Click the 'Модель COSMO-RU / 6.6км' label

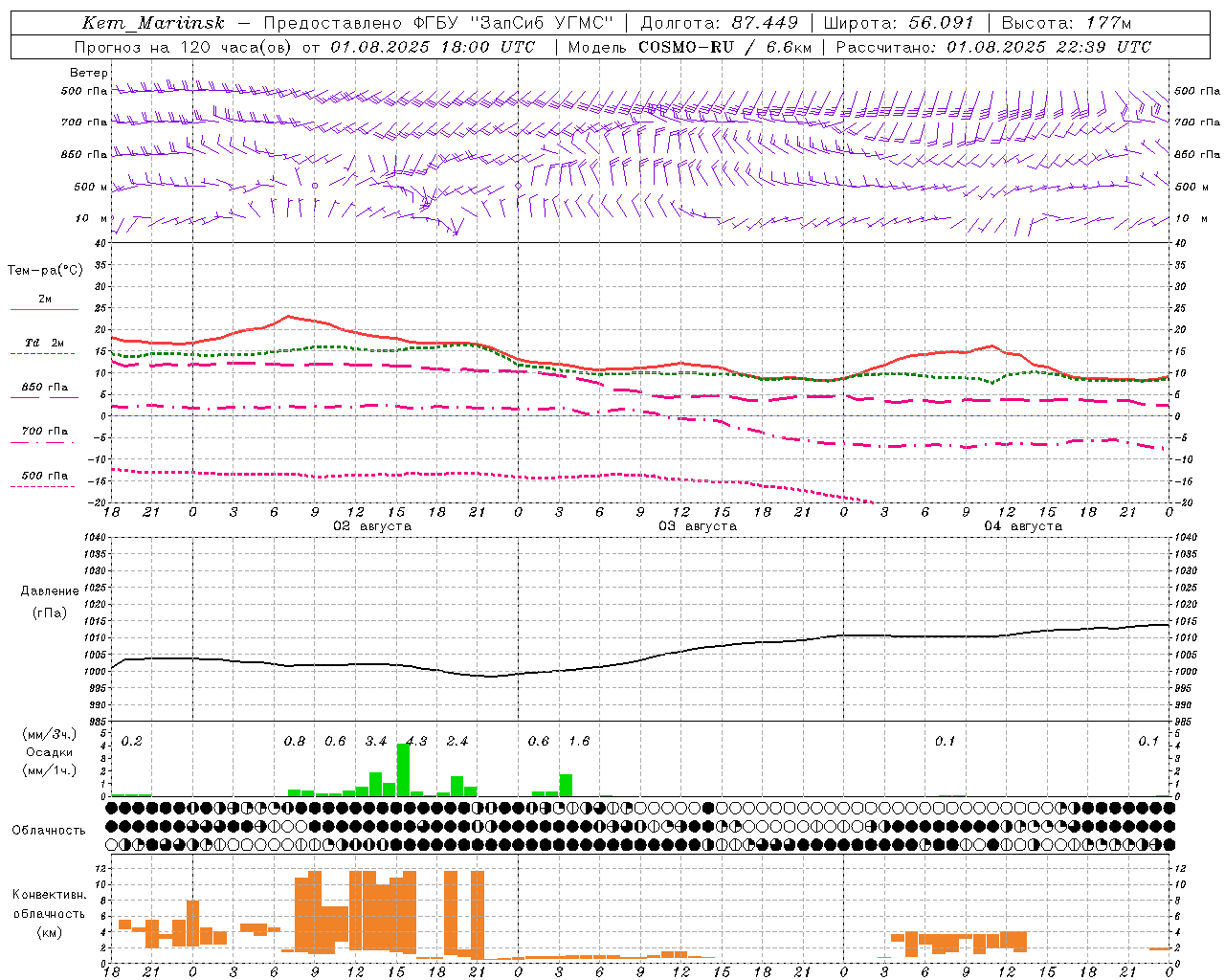689,47
